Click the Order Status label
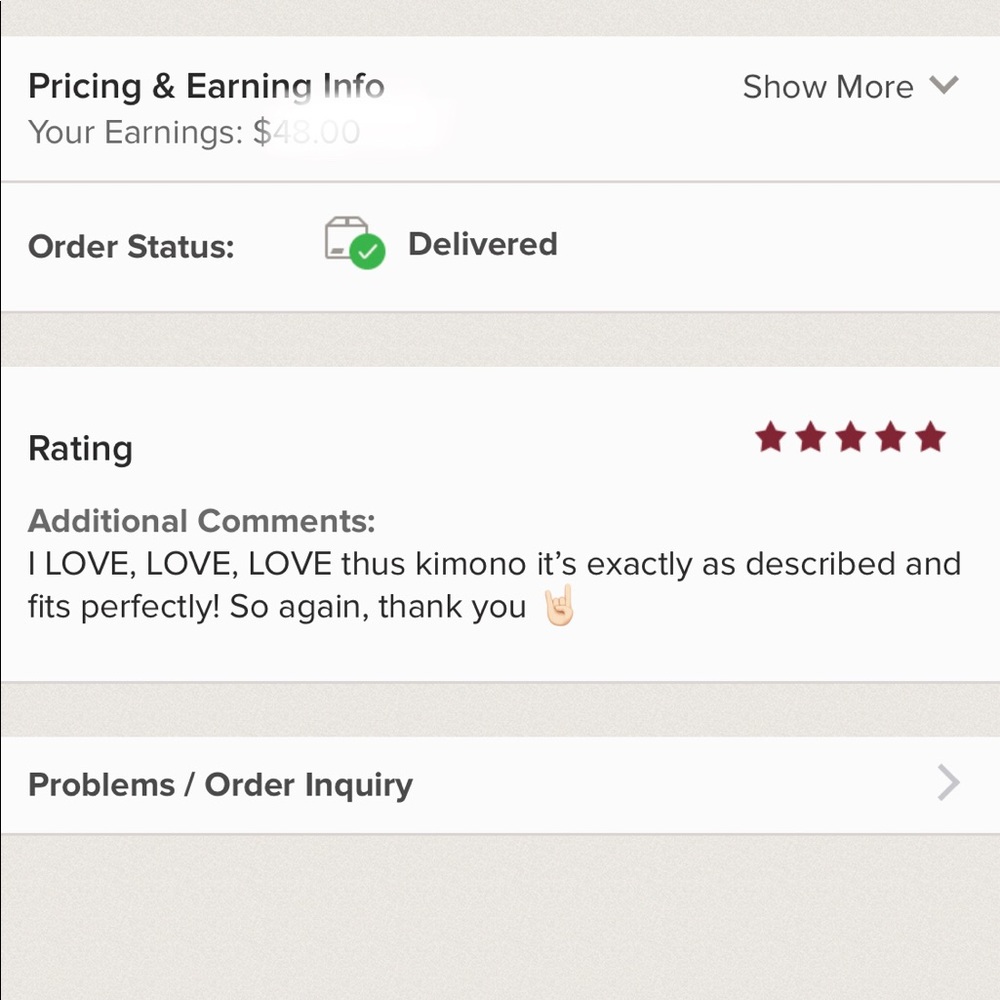The width and height of the screenshot is (1000, 1000). 131,246
